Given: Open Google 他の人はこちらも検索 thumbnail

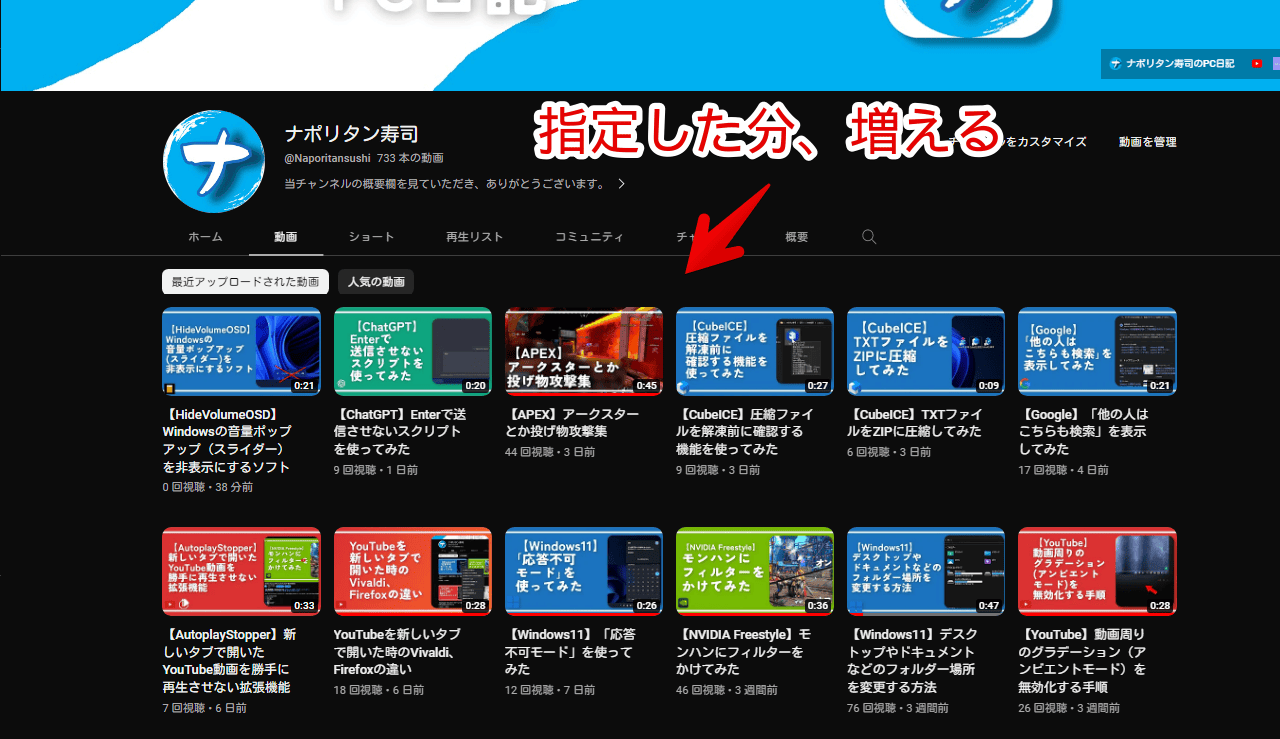Looking at the screenshot, I should click(x=1097, y=351).
